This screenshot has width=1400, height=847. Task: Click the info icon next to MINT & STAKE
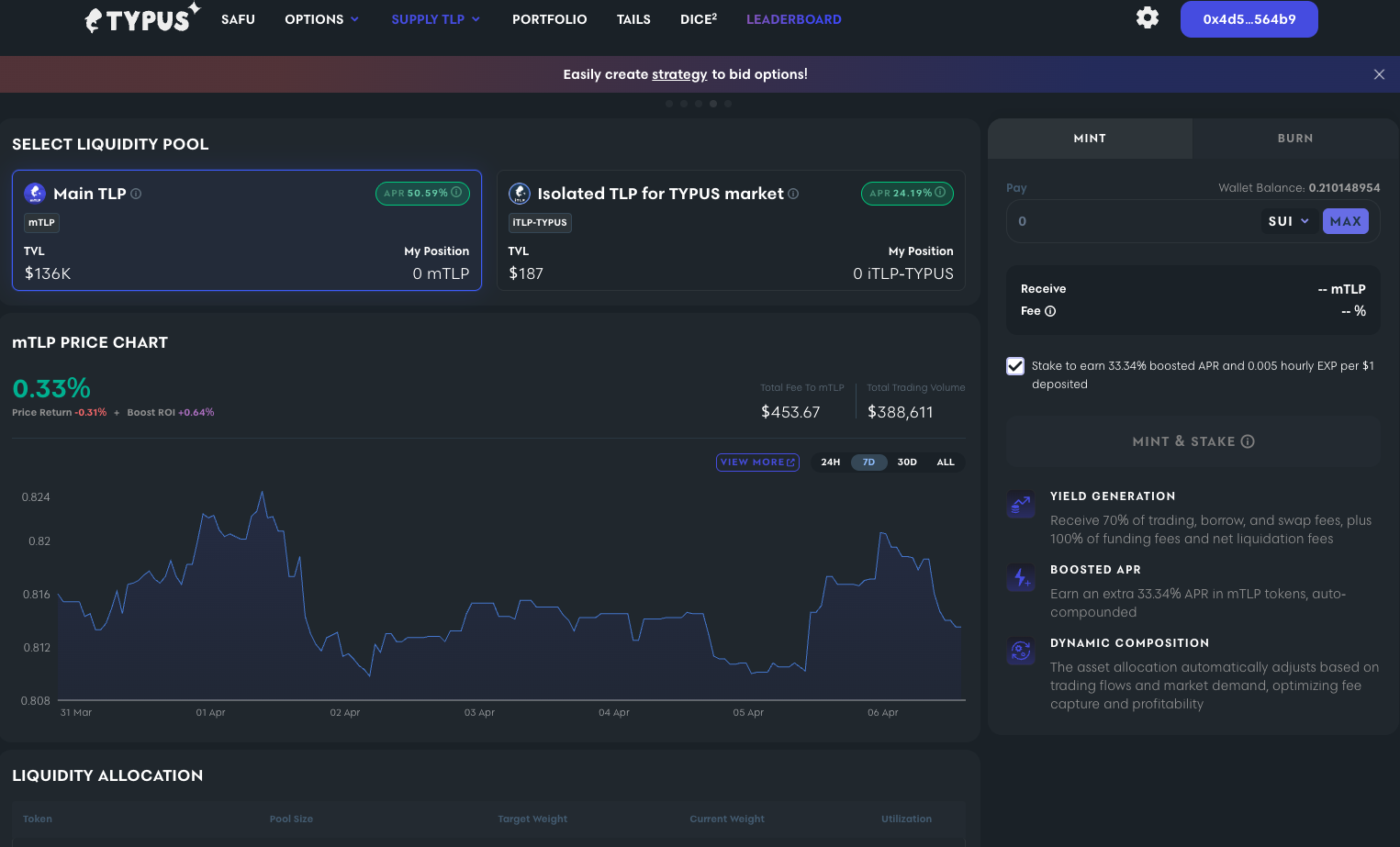coord(1247,441)
